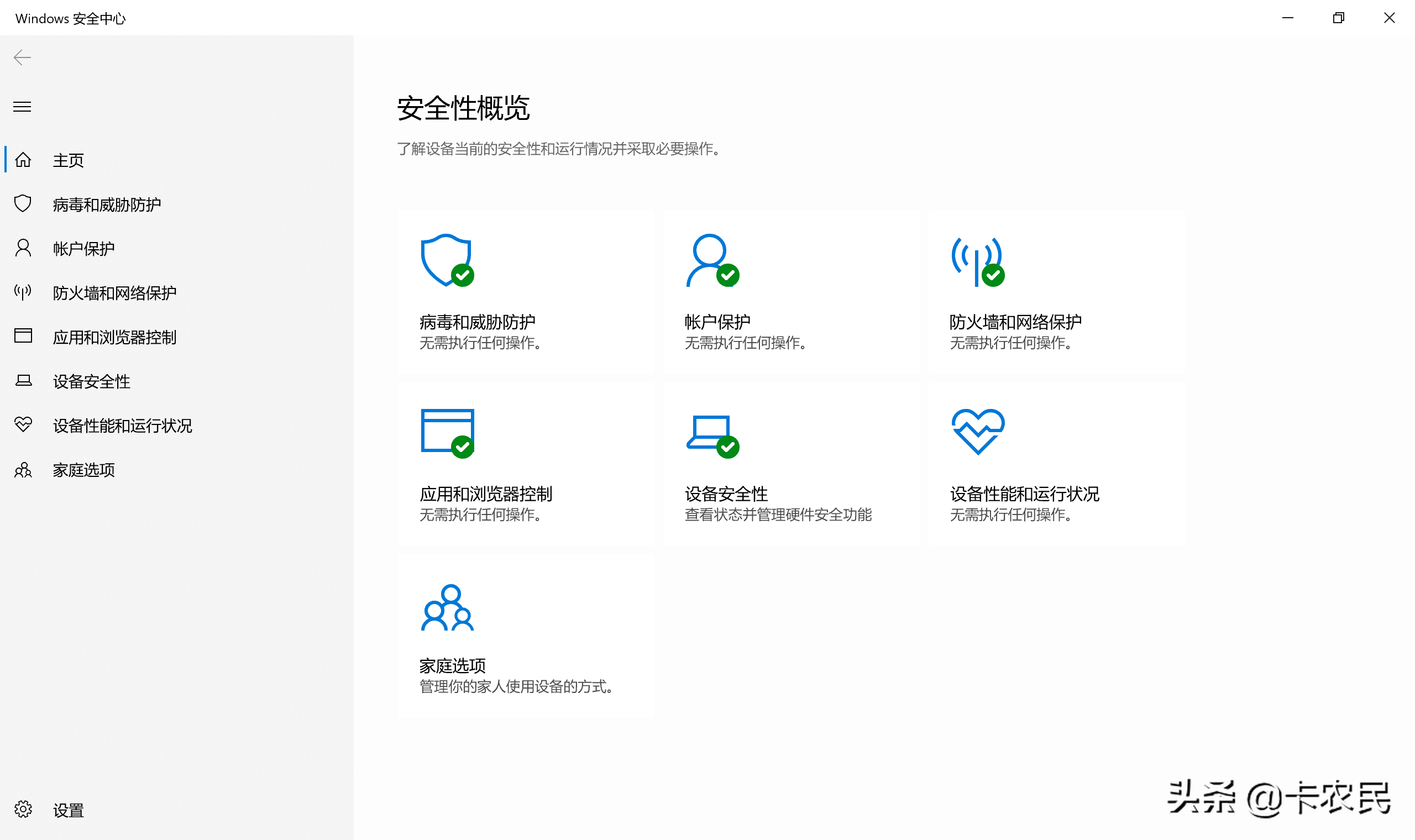Click the shield icon in sidebar

(x=23, y=204)
